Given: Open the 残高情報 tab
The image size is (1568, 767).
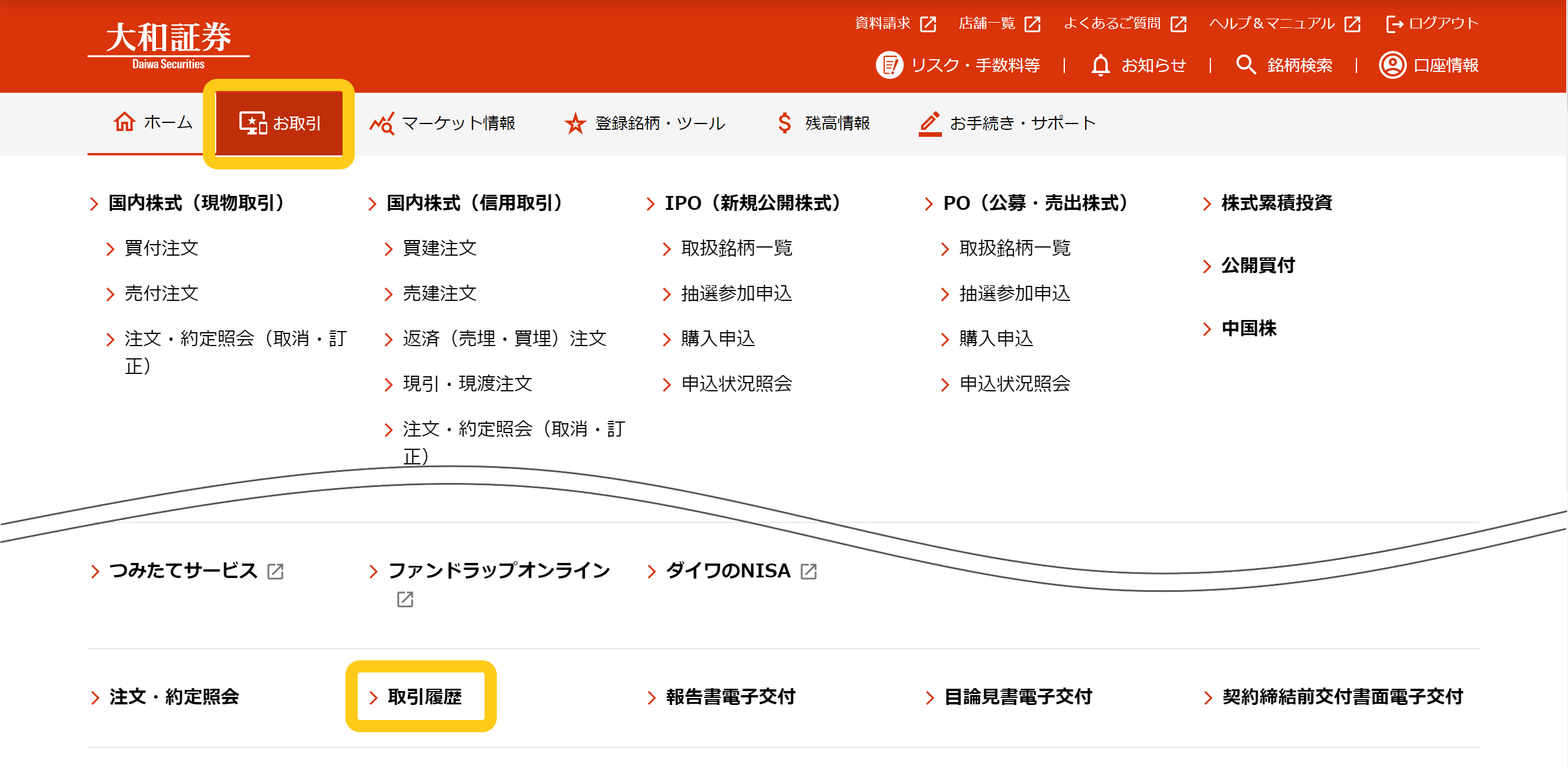Looking at the screenshot, I should click(824, 123).
